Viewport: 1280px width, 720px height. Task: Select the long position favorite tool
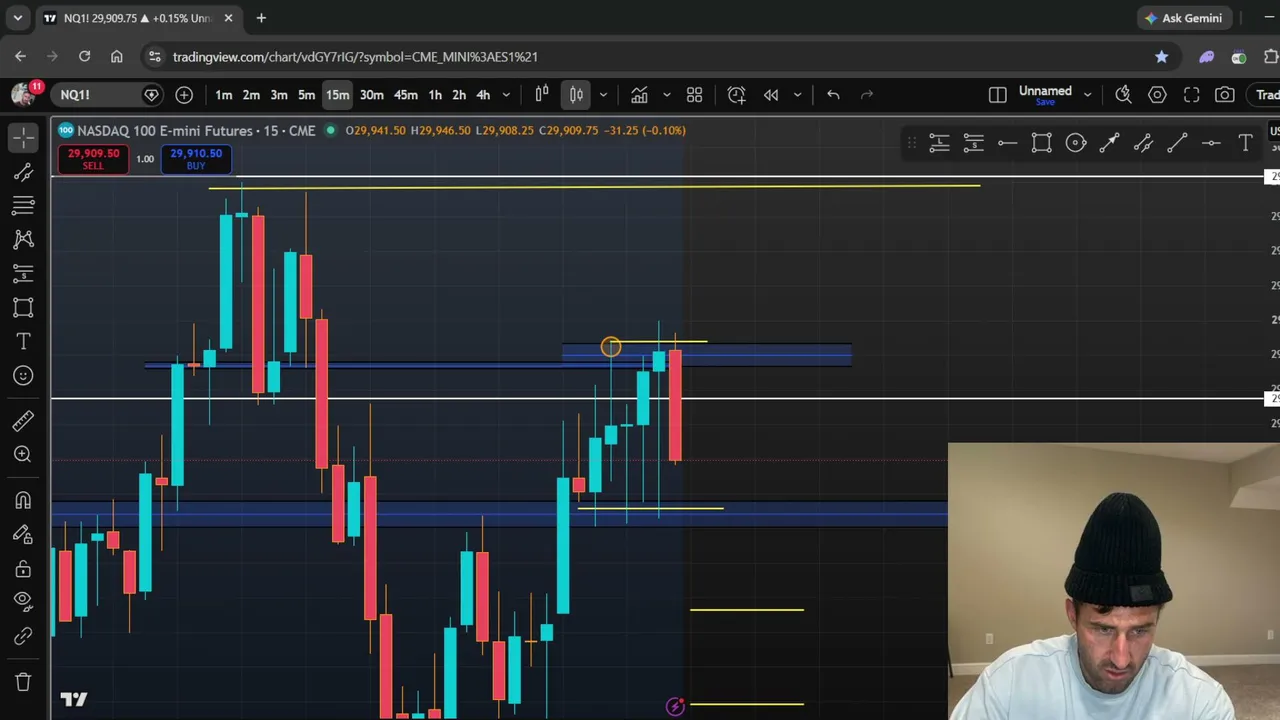point(940,144)
